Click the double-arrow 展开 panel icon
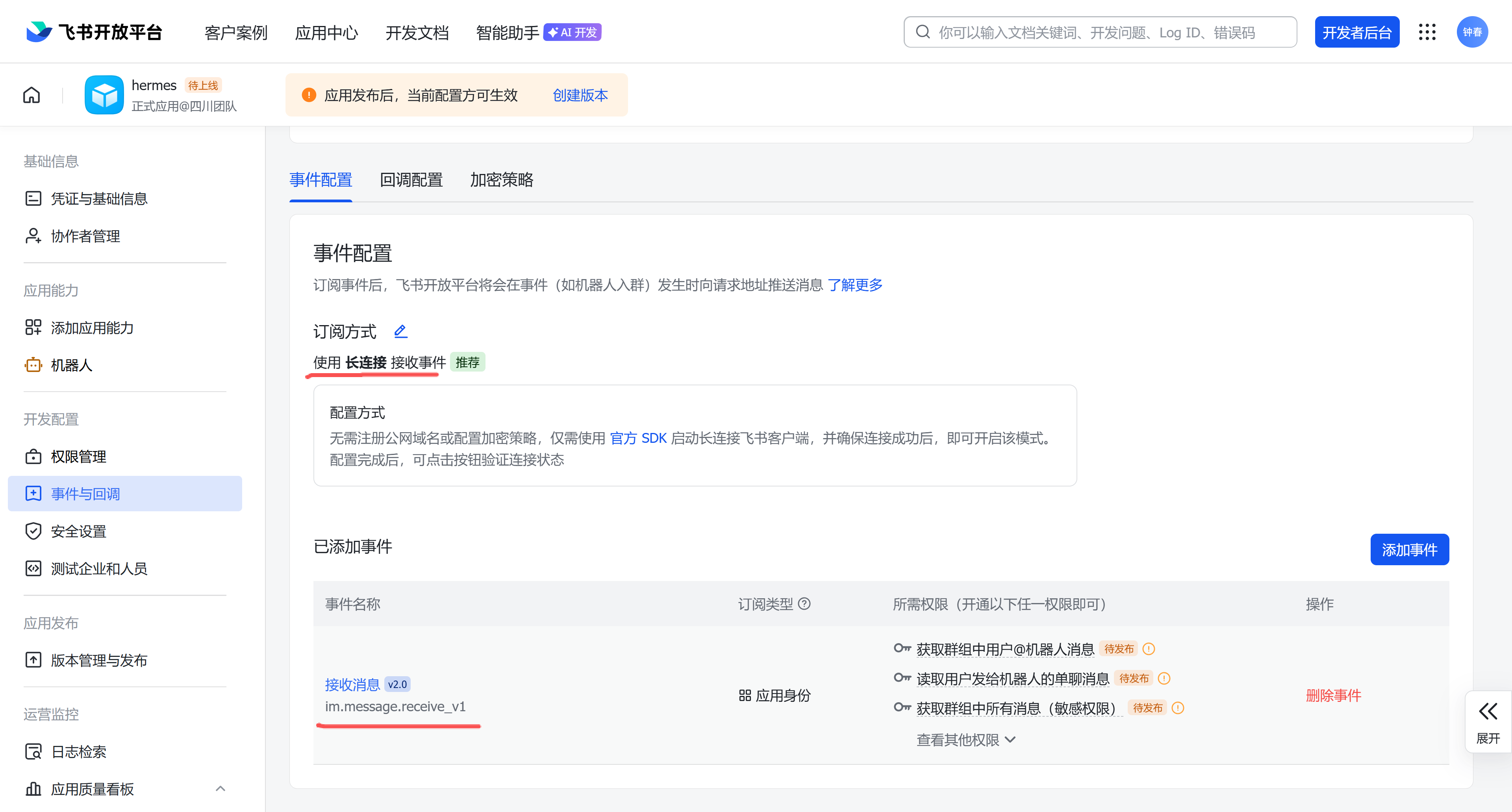Image resolution: width=1512 pixels, height=812 pixels. point(1488,712)
